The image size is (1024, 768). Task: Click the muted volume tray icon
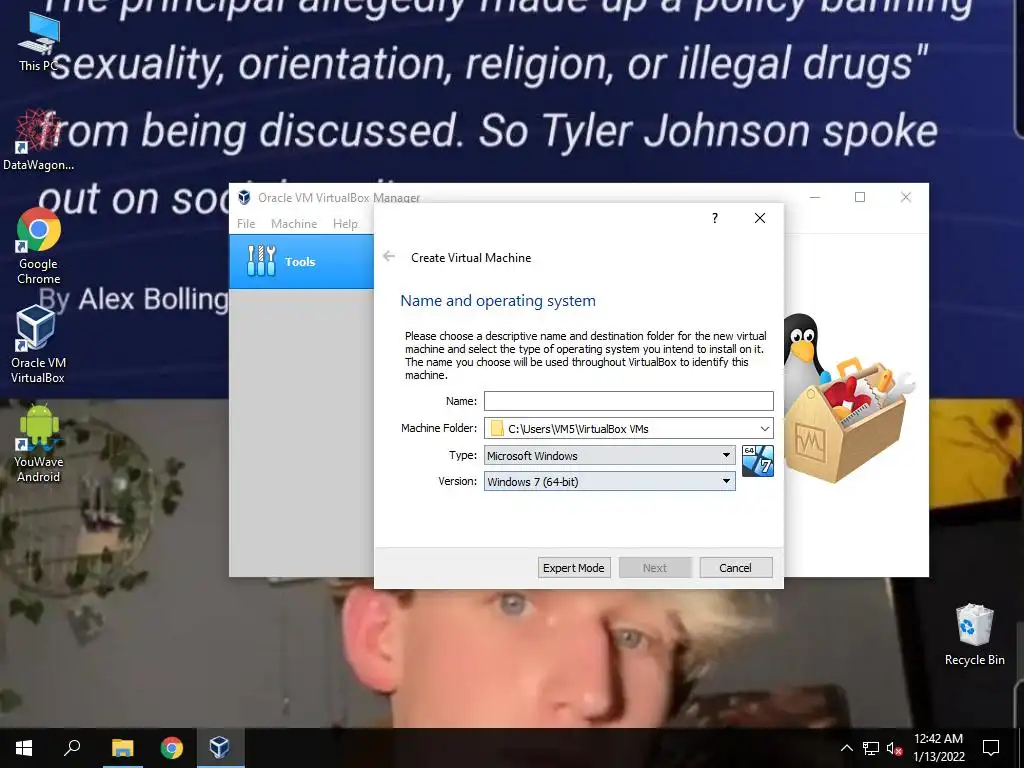coord(894,748)
